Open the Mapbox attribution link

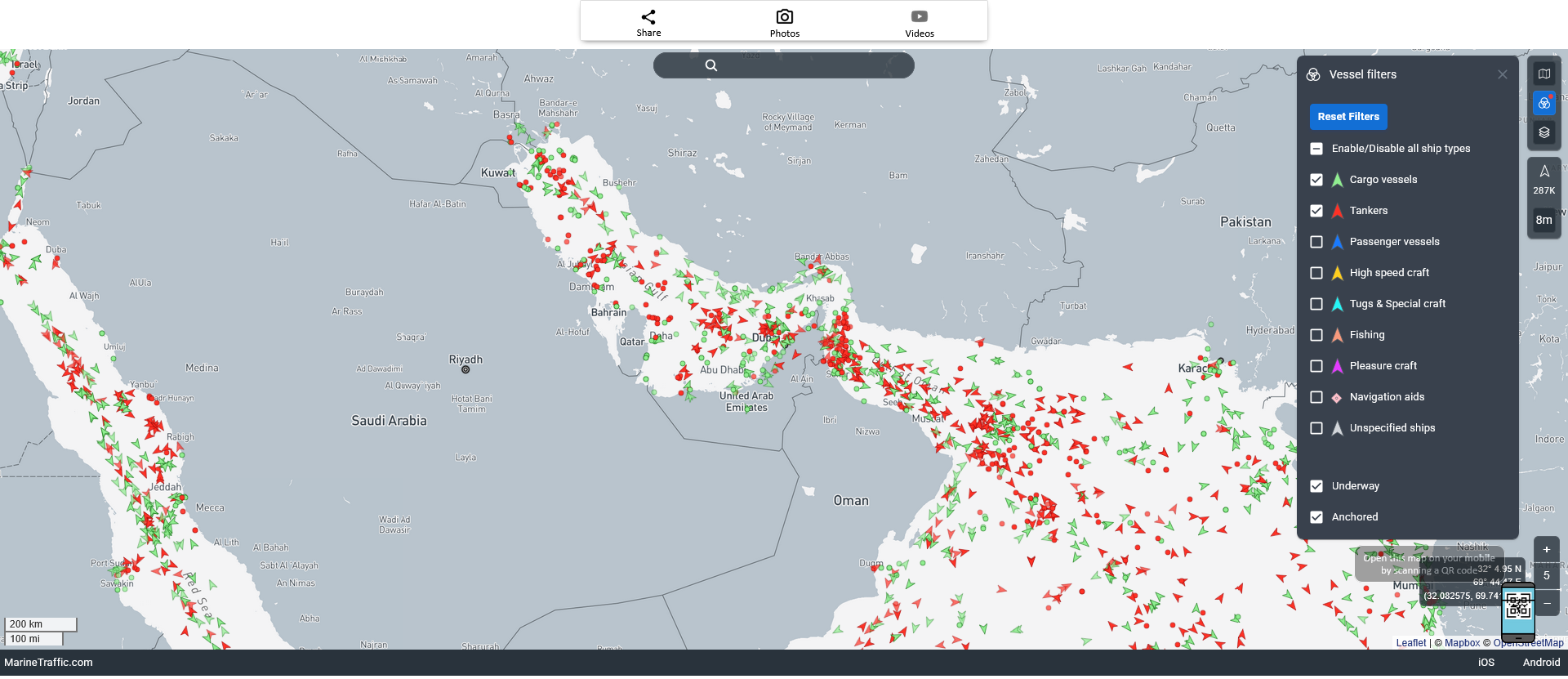coord(1462,643)
